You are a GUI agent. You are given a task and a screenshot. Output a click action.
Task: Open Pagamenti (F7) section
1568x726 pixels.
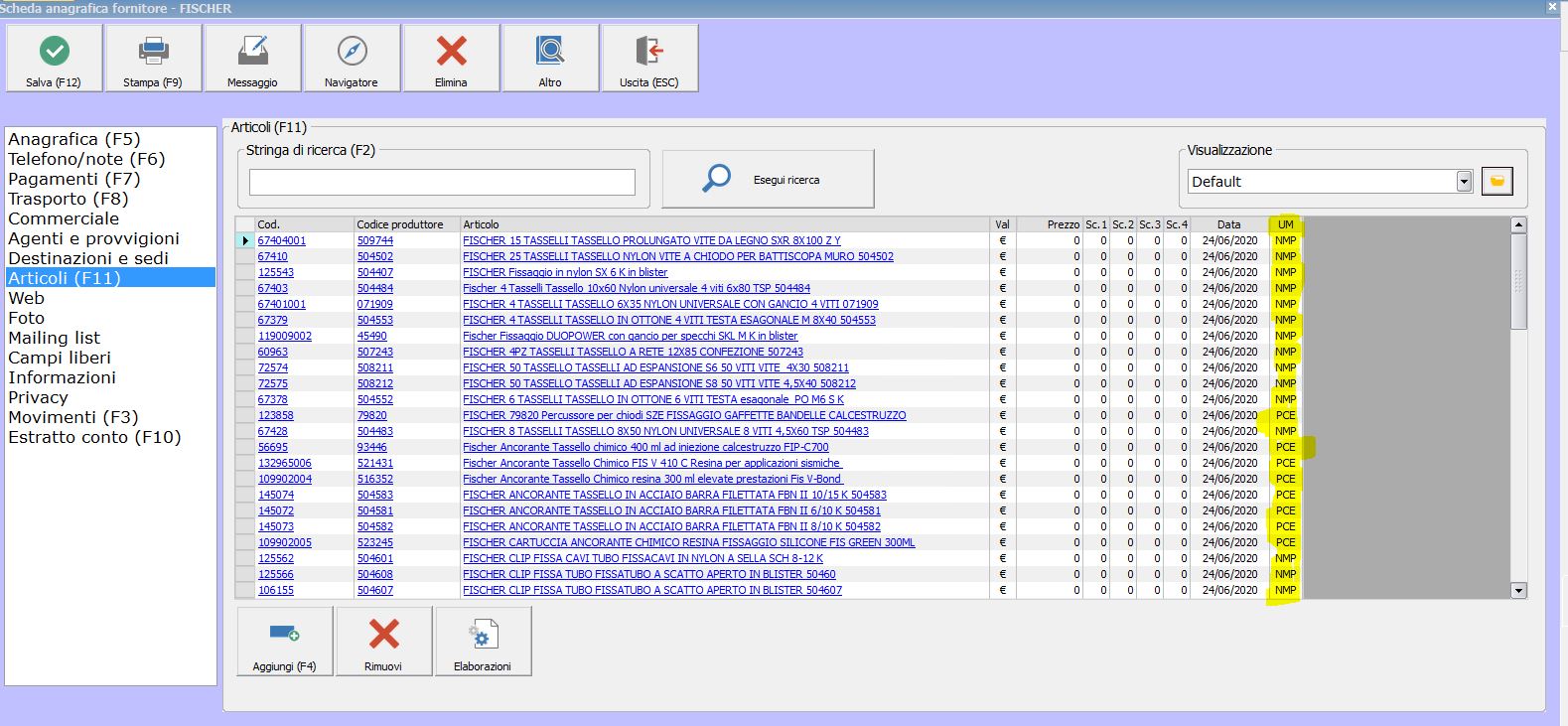point(74,179)
